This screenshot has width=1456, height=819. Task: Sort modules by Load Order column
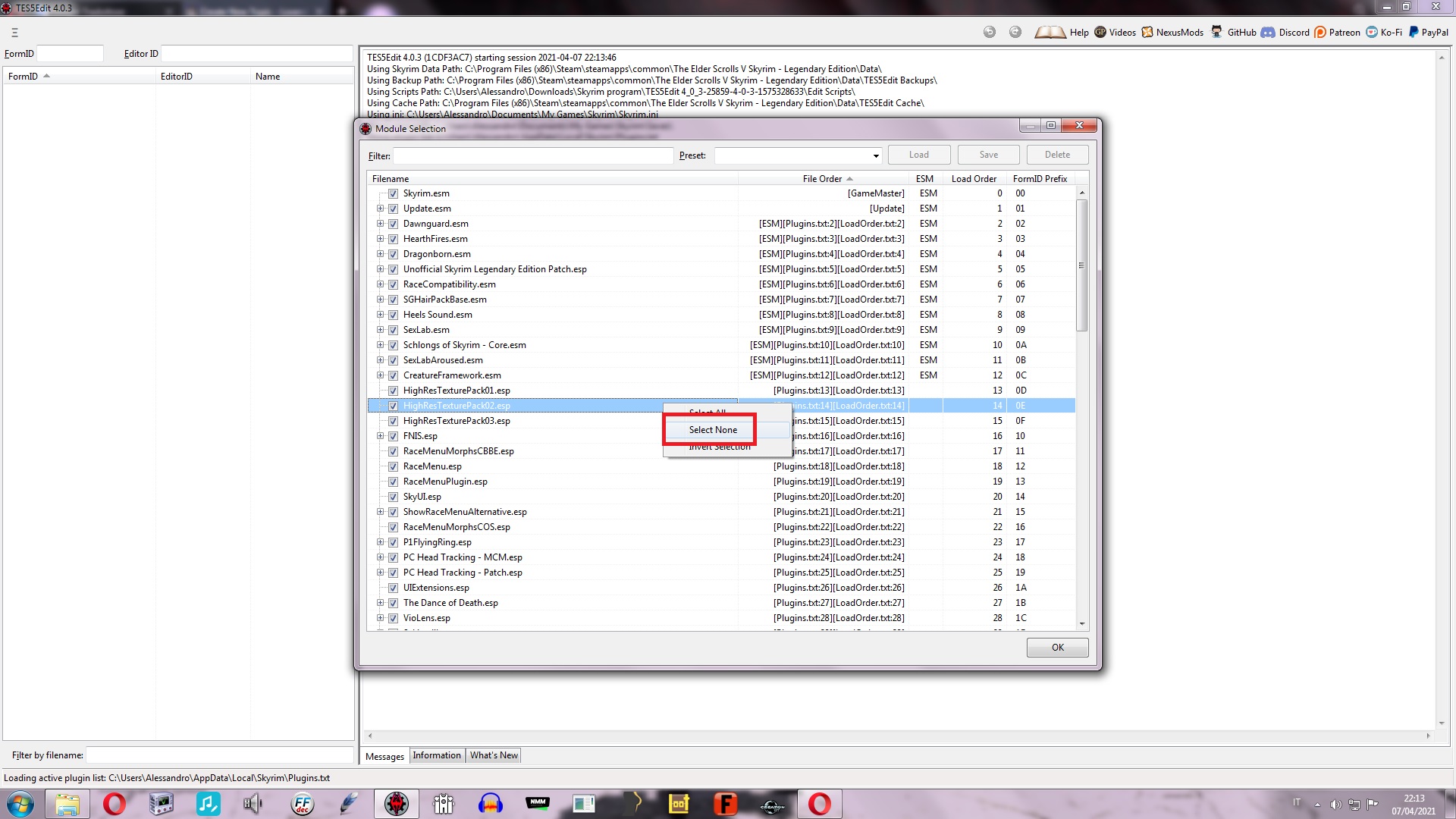click(x=974, y=179)
